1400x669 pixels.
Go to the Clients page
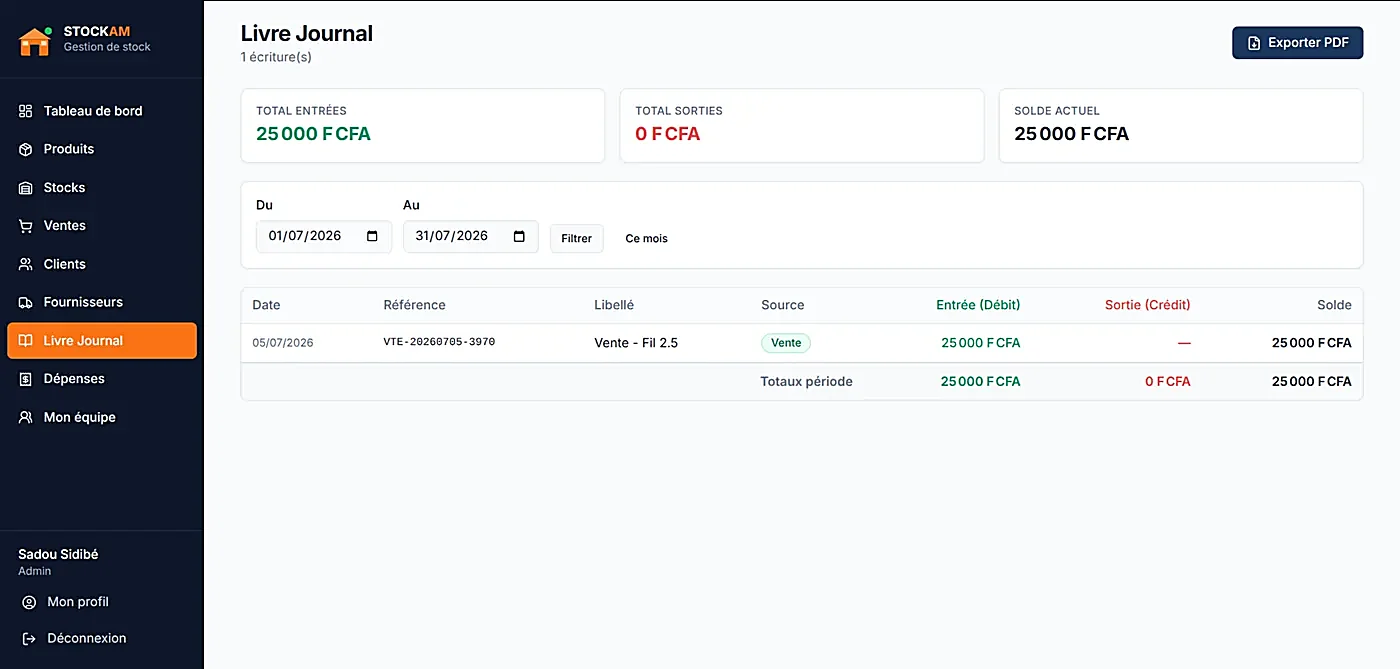coord(102,264)
